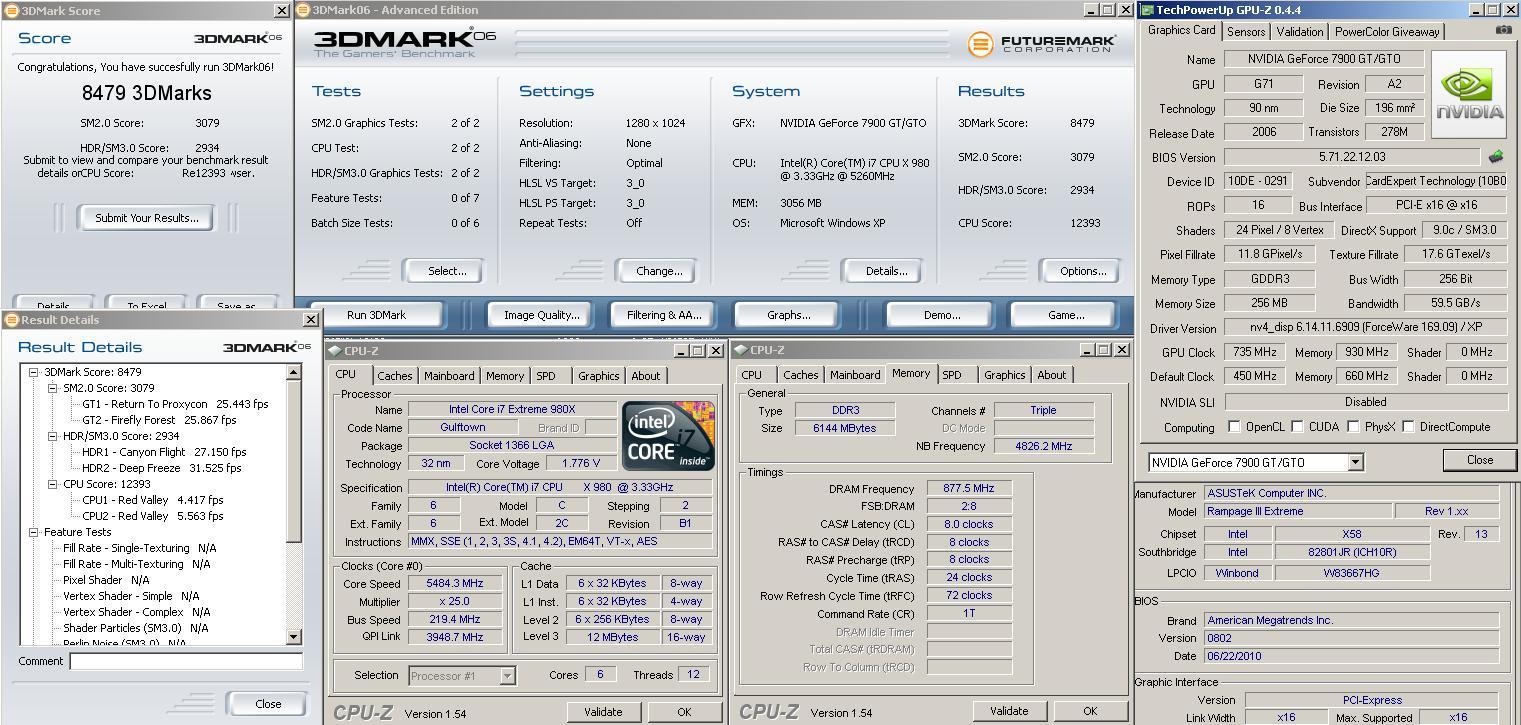This screenshot has height=725, width=1521.
Task: Open Mainboard tab in left CPU-Z window
Action: coord(449,376)
